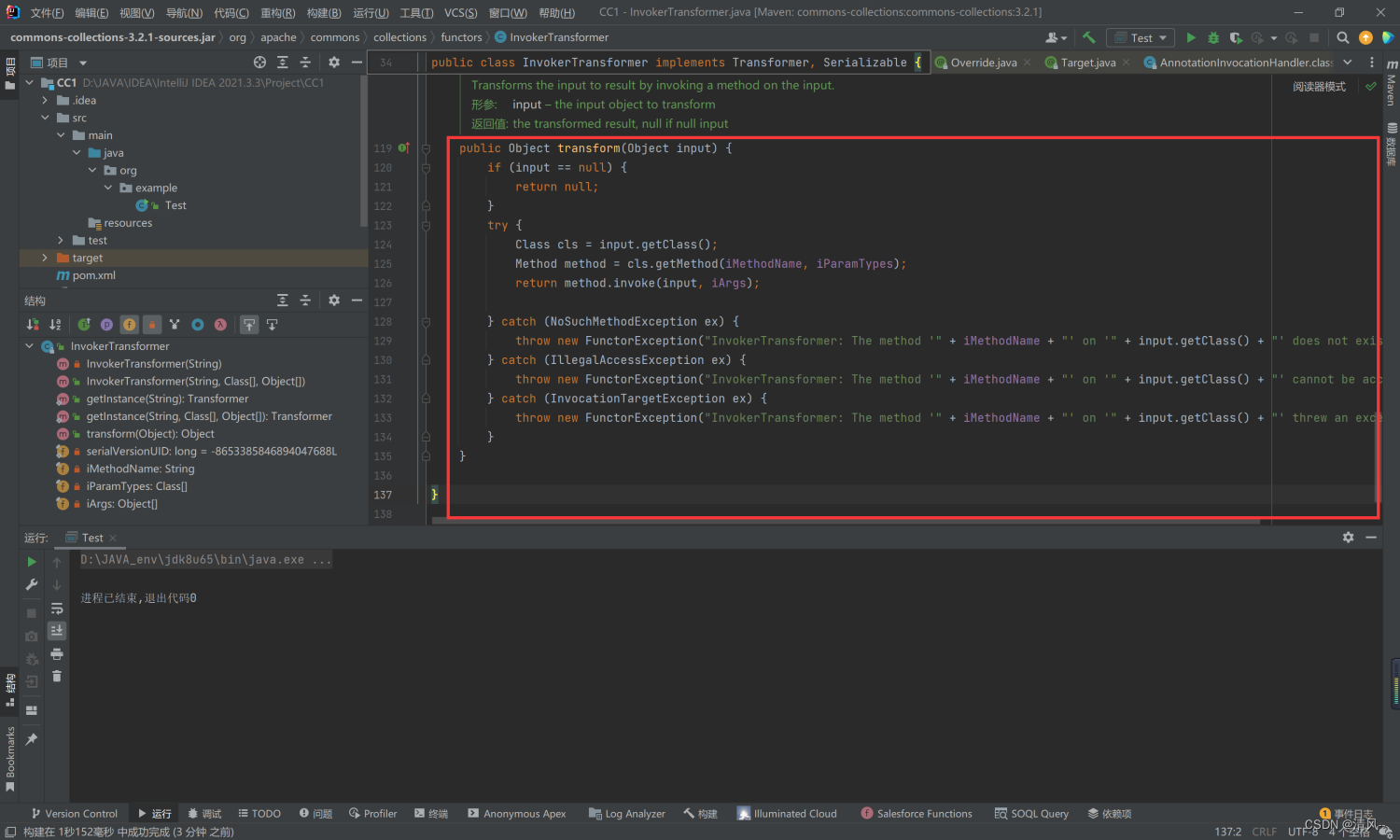Screen dimensions: 1400x840
Task: Toggle show non-public members lock icon
Action: coord(151,325)
